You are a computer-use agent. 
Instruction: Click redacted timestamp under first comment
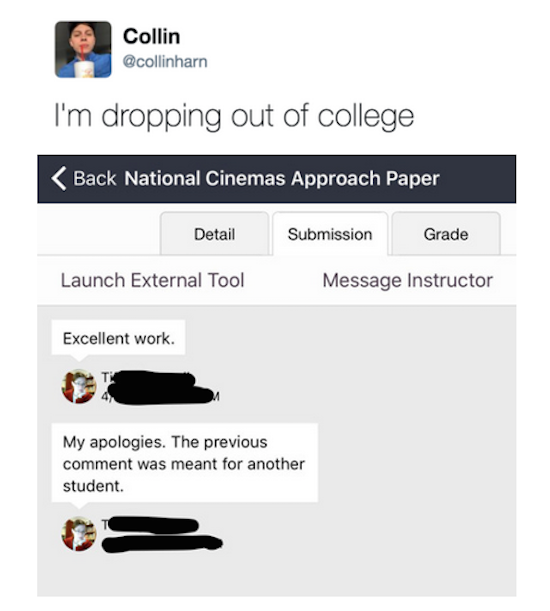pos(161,396)
